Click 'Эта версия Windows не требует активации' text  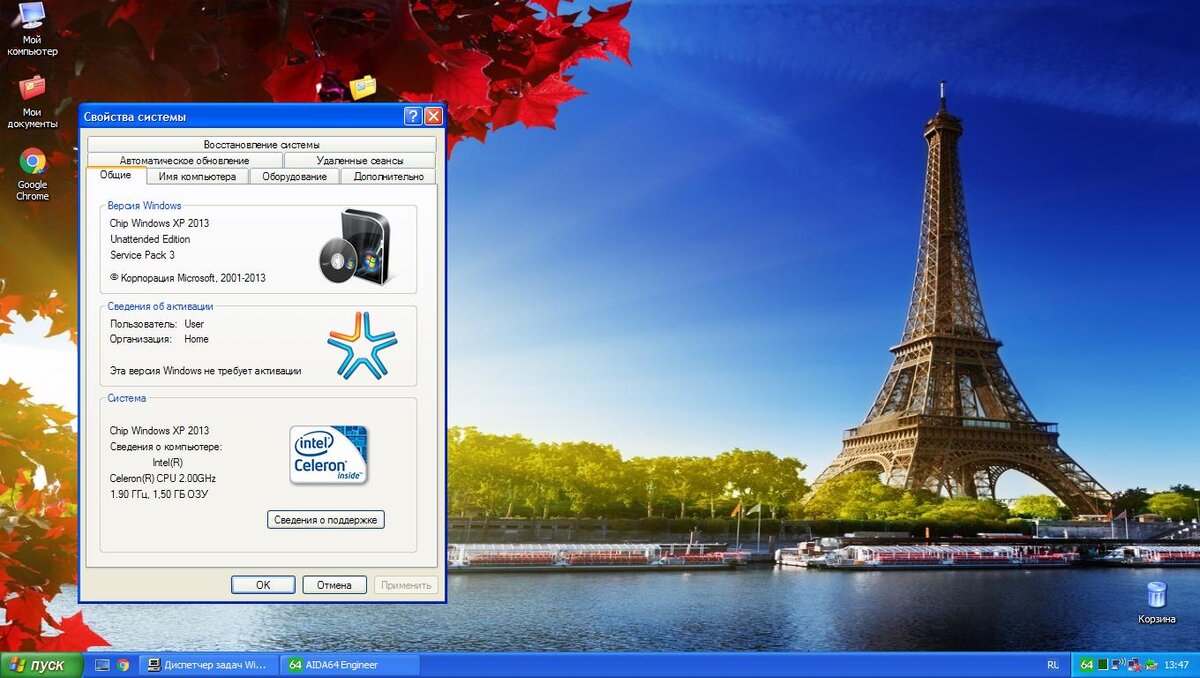pyautogui.click(x=205, y=371)
